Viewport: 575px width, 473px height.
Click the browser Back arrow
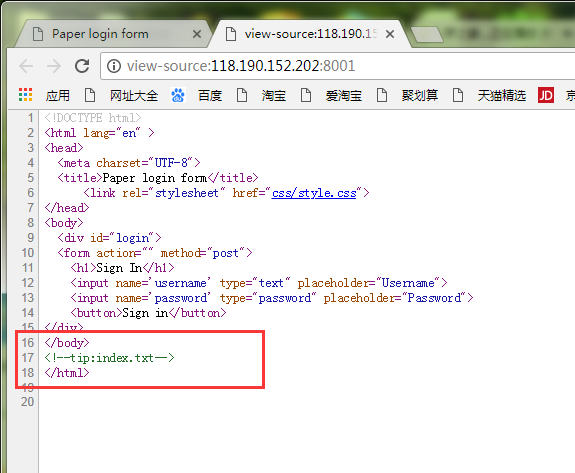26,66
